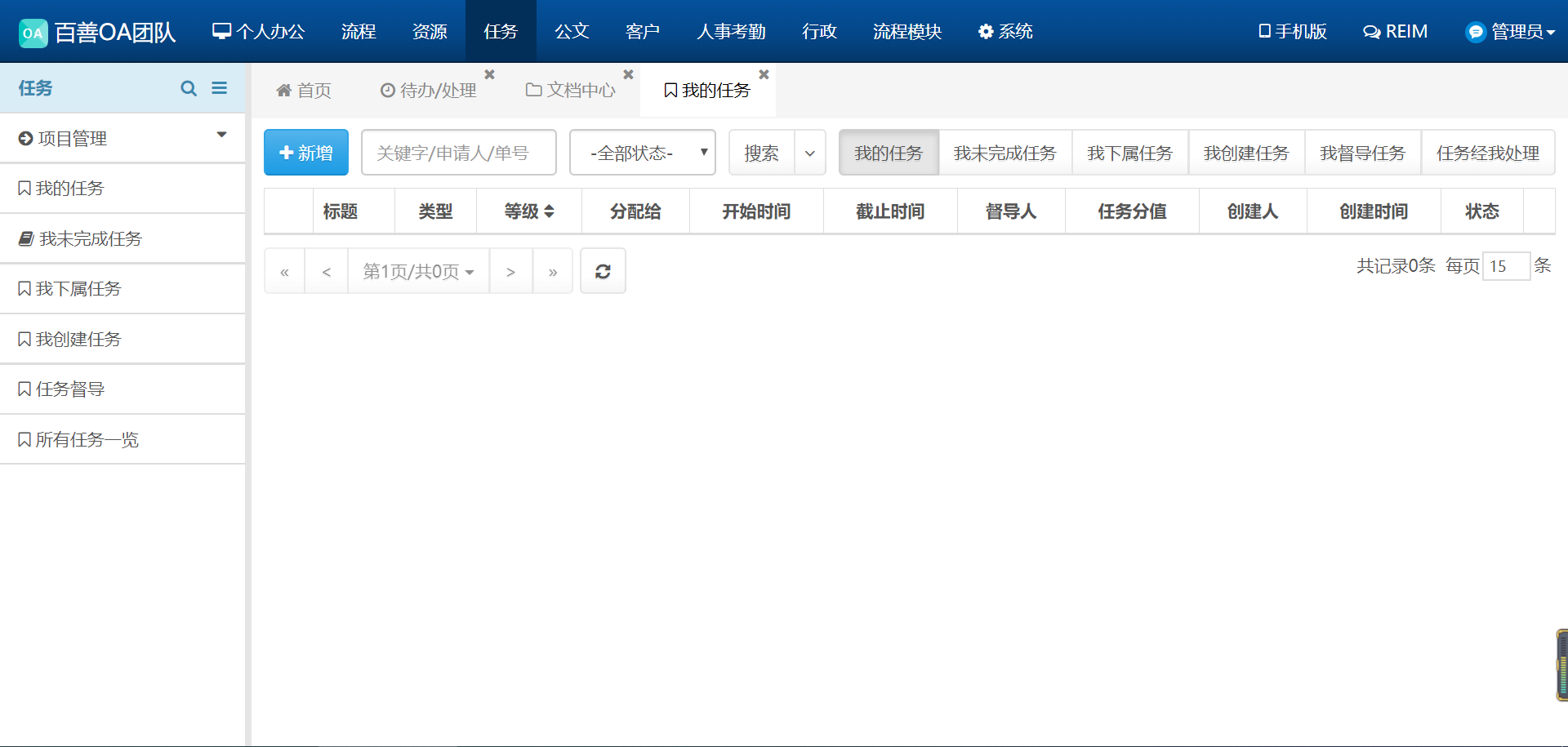Open the 管理员 user menu
Screen dimensions: 1568x747
(x=1510, y=32)
